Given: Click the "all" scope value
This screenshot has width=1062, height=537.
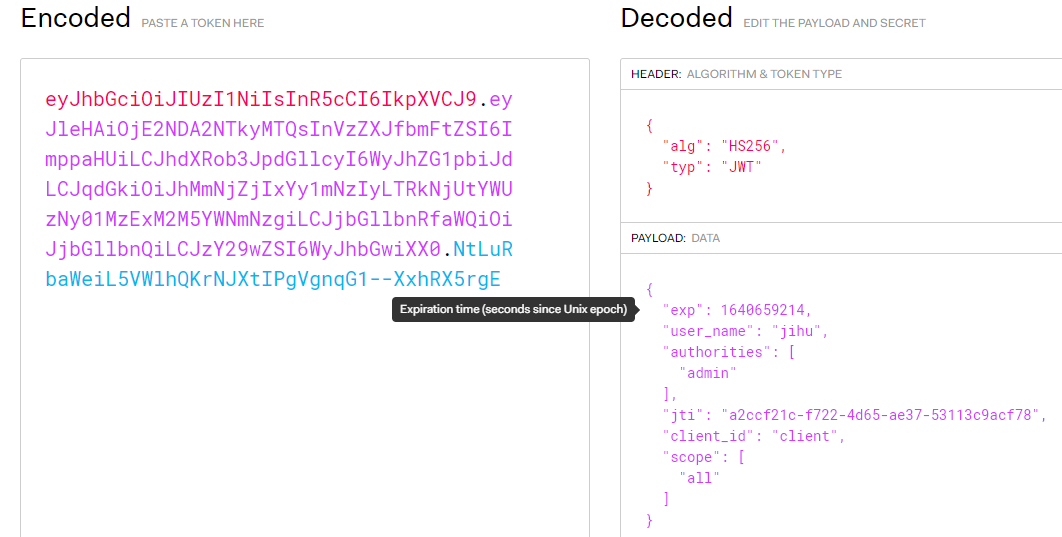Looking at the screenshot, I should click(x=700, y=477).
